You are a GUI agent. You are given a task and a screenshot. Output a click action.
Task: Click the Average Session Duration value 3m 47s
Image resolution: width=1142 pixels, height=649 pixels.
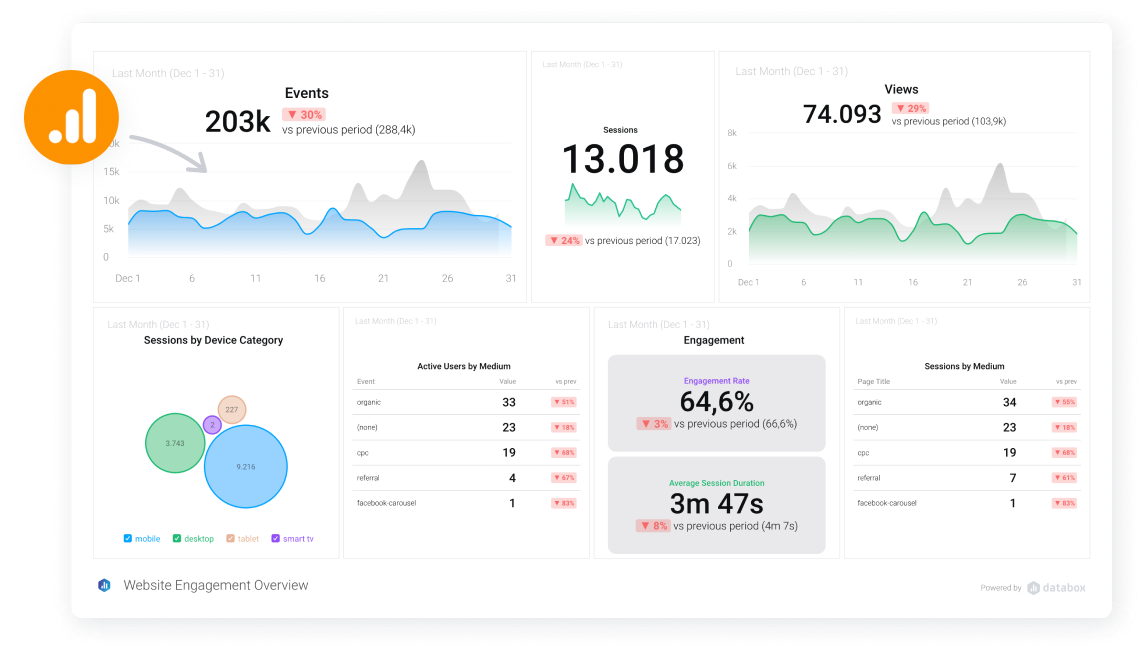point(717,503)
